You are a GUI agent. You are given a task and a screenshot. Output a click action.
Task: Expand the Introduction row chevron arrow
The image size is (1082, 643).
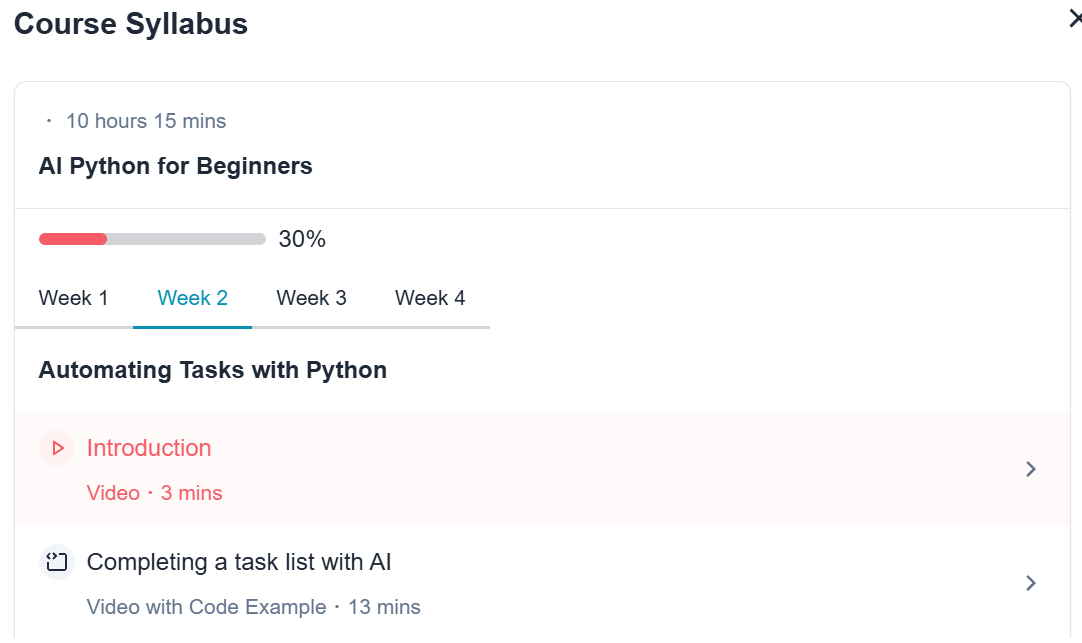coord(1031,469)
